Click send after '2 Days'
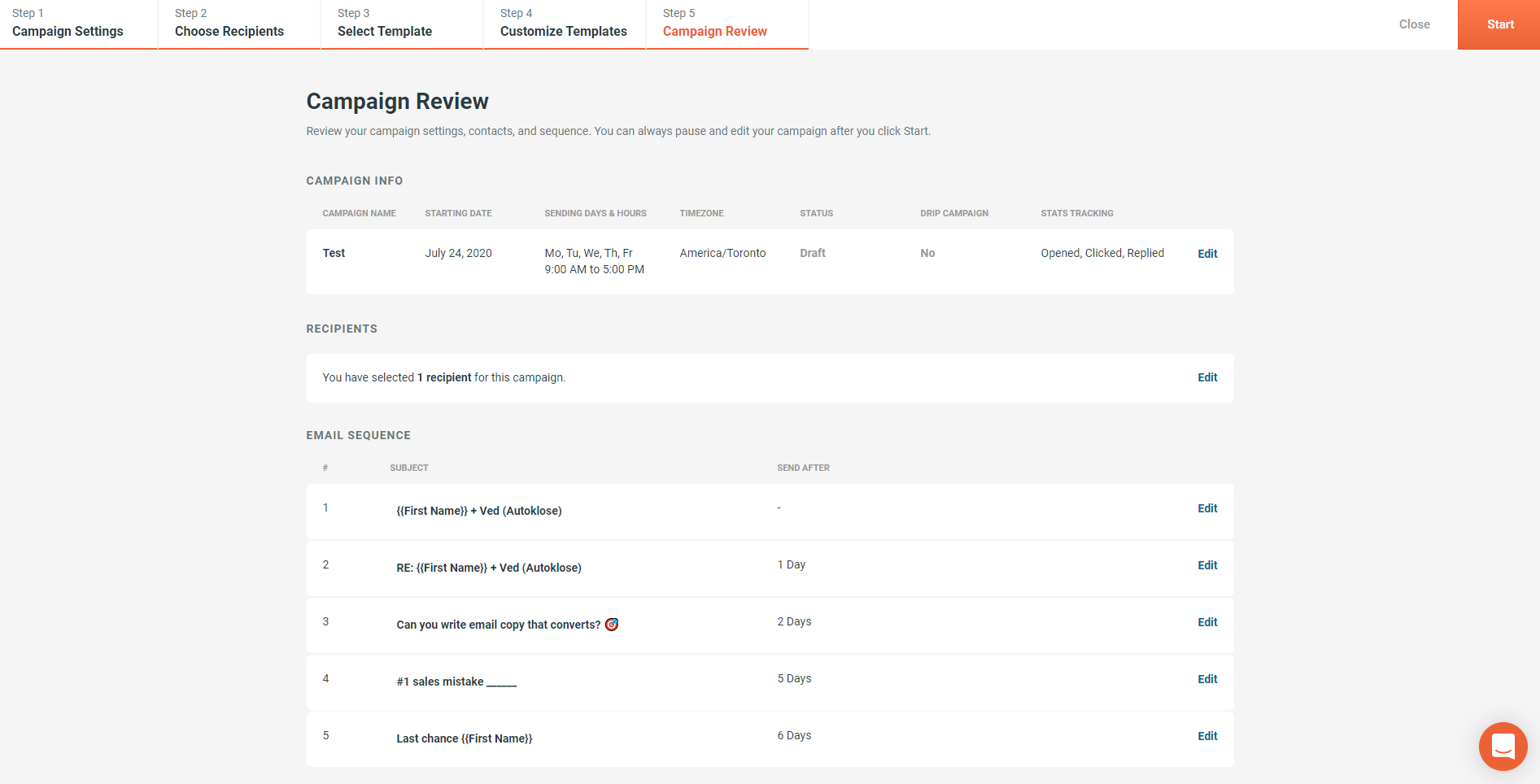Image resolution: width=1540 pixels, height=784 pixels. point(794,621)
